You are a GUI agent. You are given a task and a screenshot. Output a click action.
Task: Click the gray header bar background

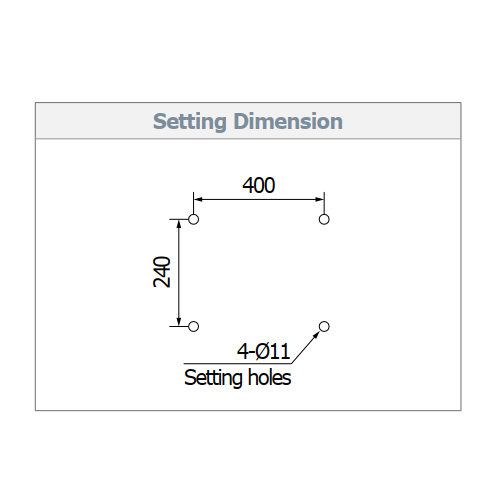pyautogui.click(x=248, y=121)
